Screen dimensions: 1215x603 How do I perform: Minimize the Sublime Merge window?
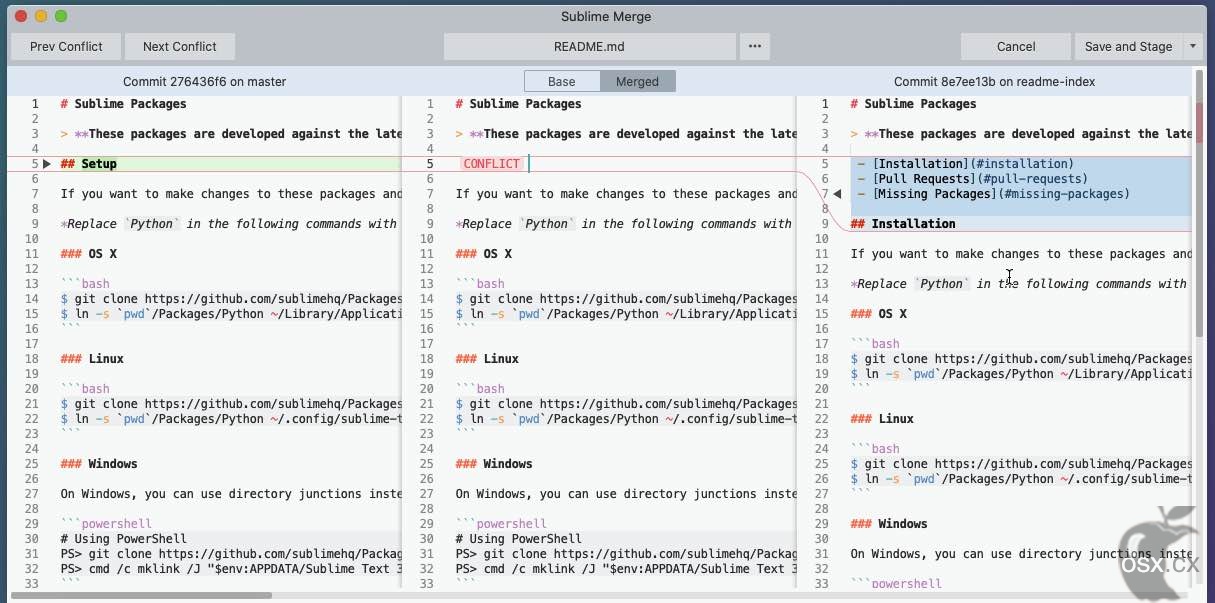(x=41, y=16)
